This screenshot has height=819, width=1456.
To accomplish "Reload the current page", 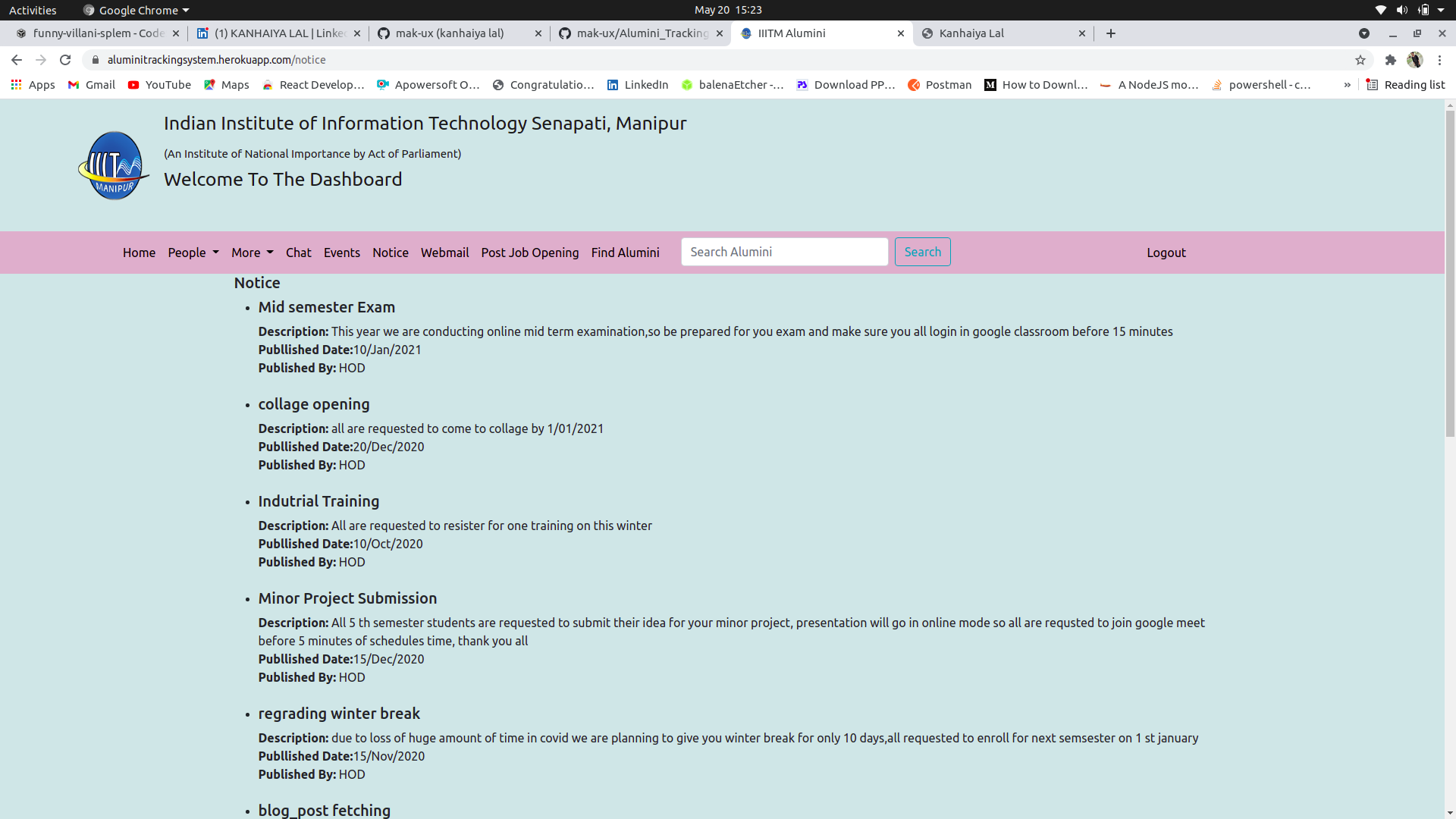I will coord(65,59).
